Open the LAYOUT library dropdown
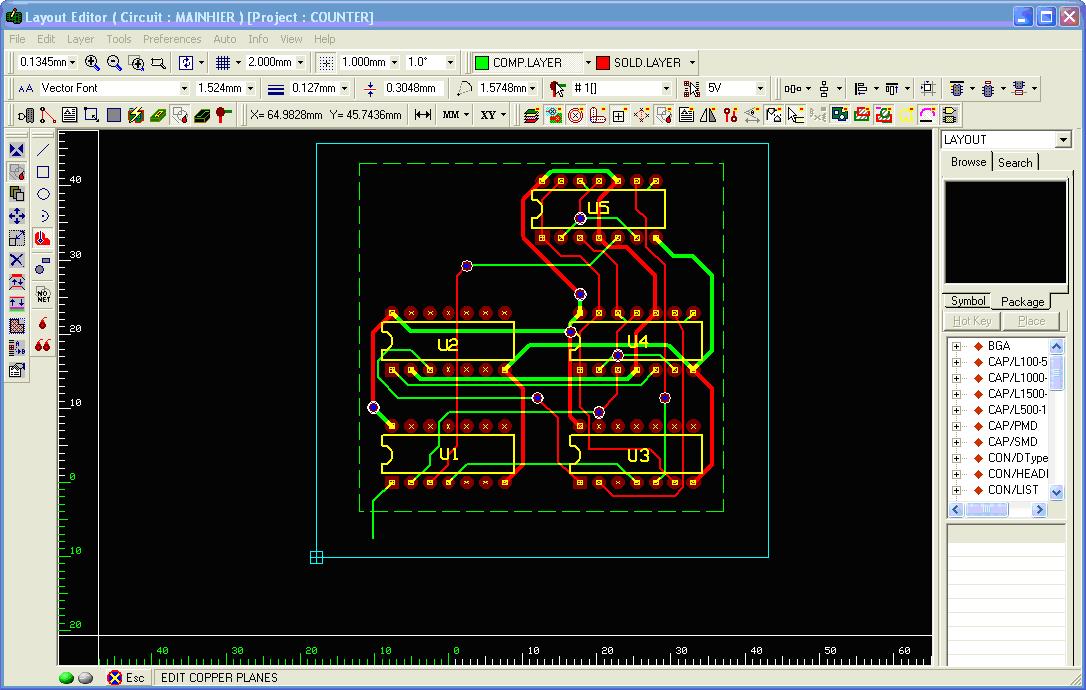The image size is (1086, 690). (1064, 140)
